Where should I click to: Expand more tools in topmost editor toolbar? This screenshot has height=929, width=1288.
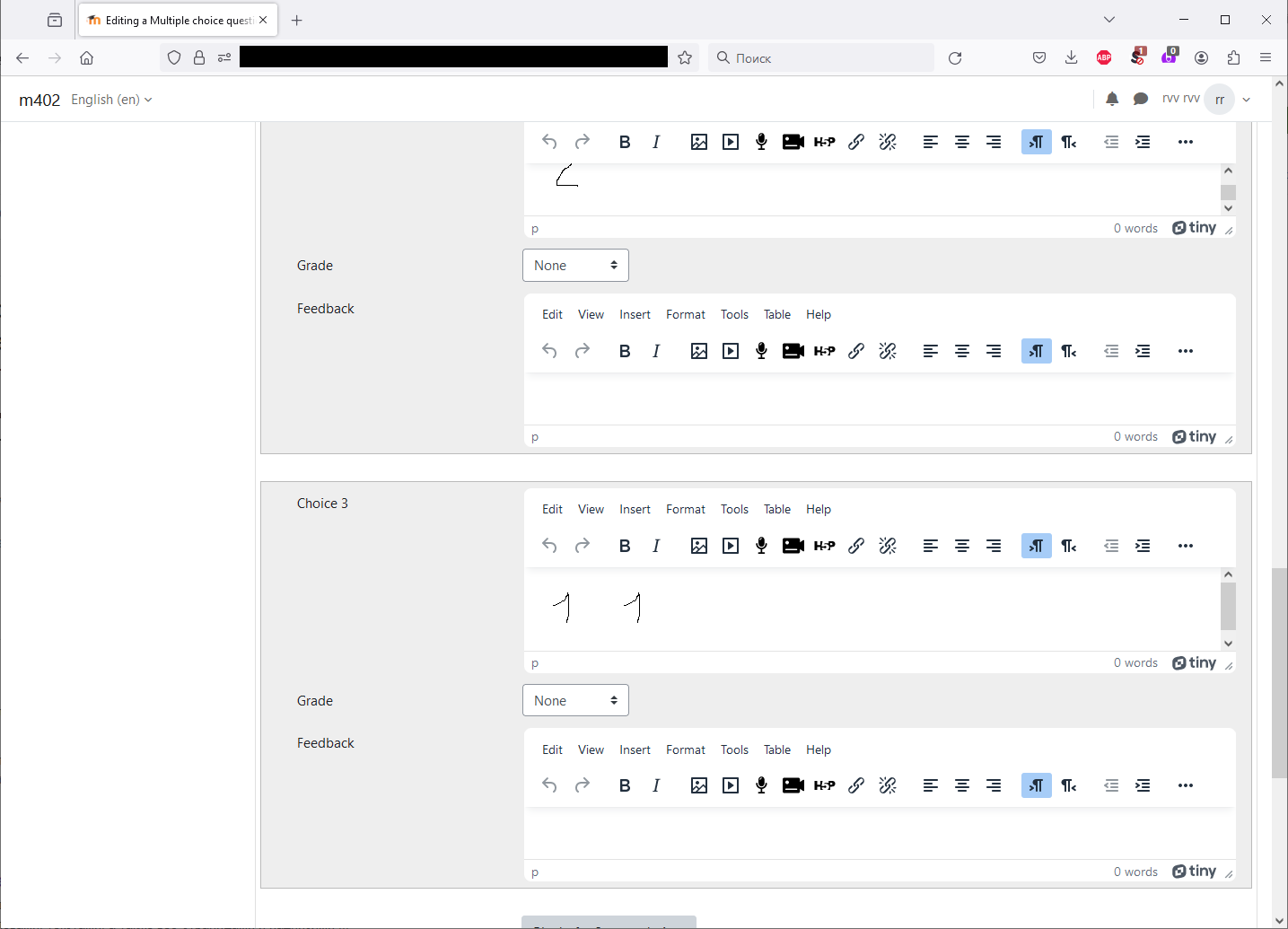pyautogui.click(x=1186, y=142)
